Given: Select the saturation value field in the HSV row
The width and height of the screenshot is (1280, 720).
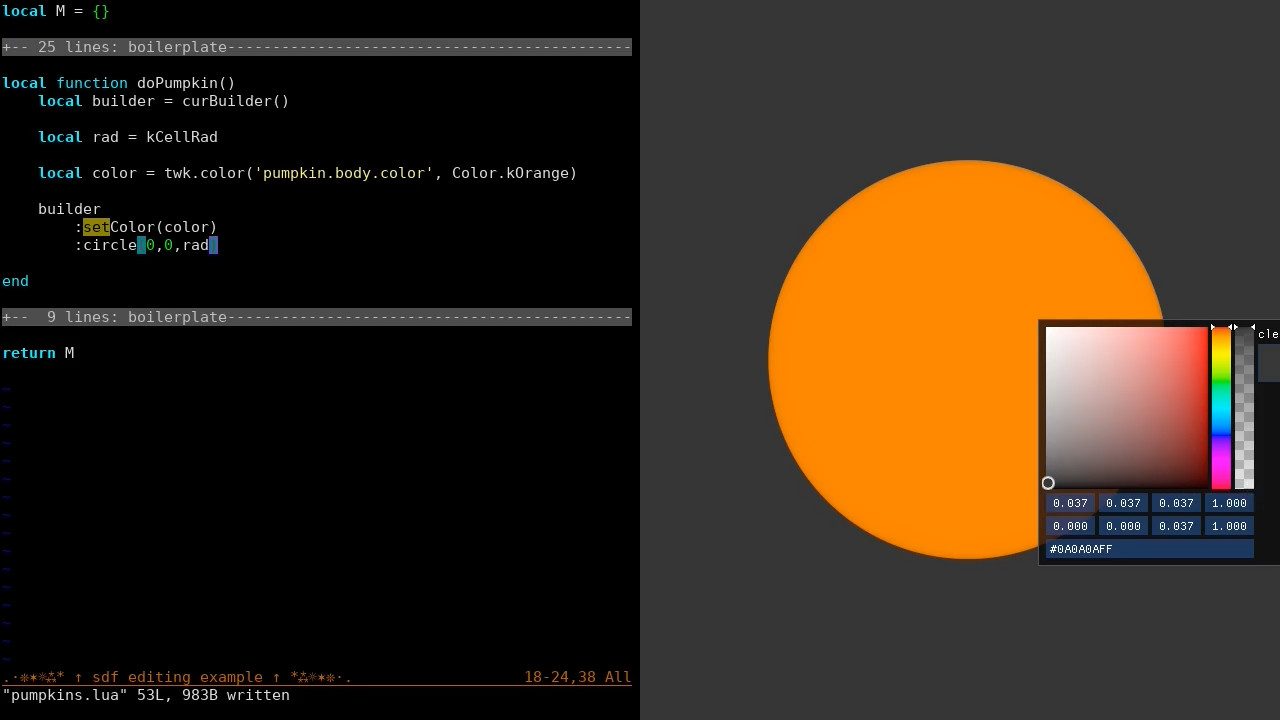Looking at the screenshot, I should (x=1123, y=526).
